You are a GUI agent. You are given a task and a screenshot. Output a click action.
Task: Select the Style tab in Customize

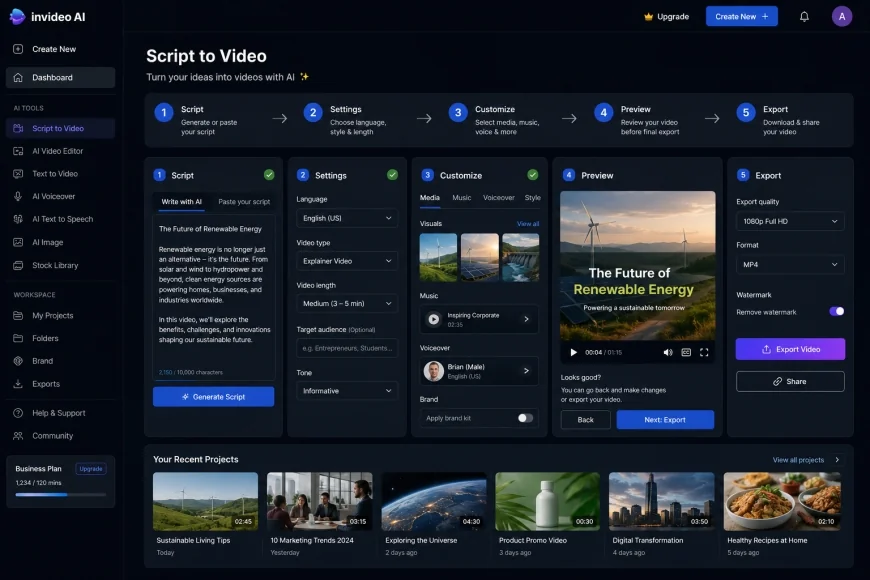point(532,198)
